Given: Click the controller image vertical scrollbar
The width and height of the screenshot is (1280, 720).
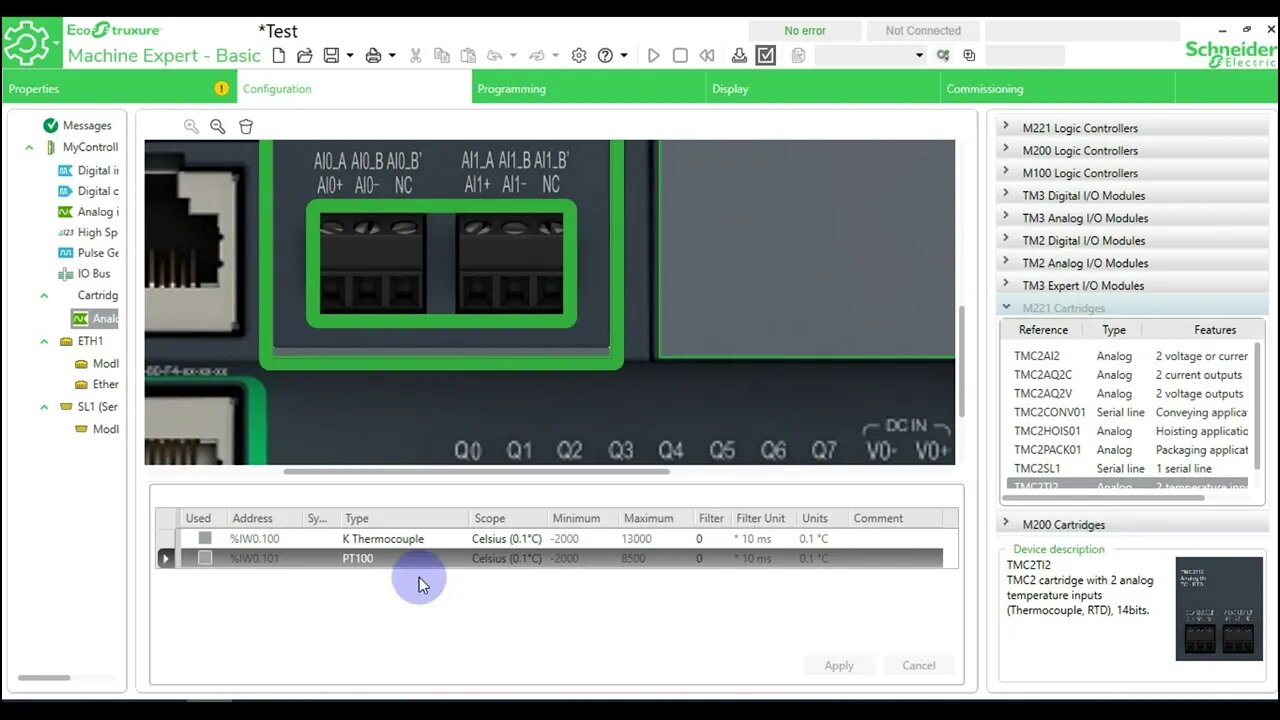Looking at the screenshot, I should pos(962,360).
